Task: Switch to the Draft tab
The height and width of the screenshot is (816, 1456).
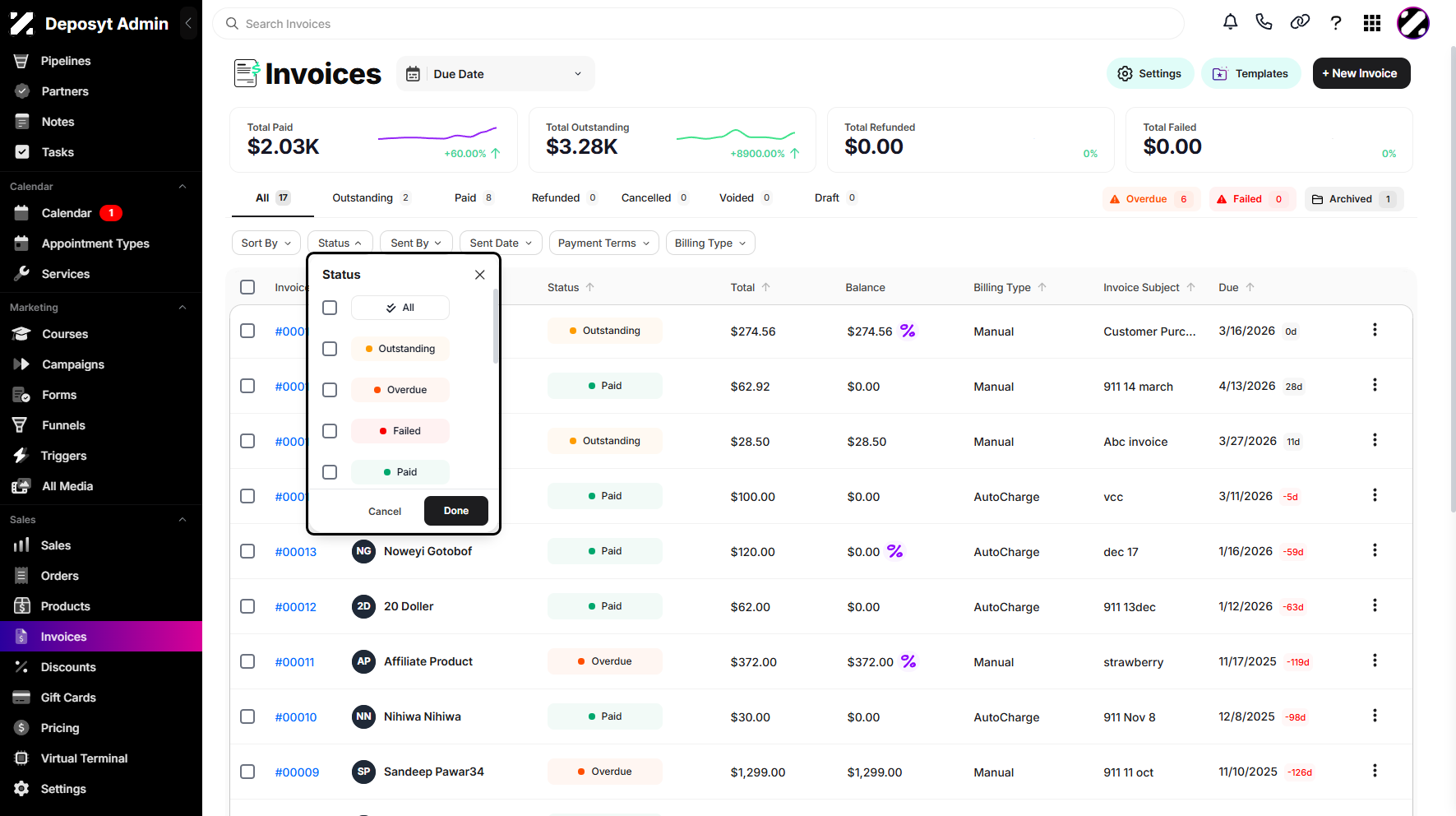Action: [x=835, y=198]
